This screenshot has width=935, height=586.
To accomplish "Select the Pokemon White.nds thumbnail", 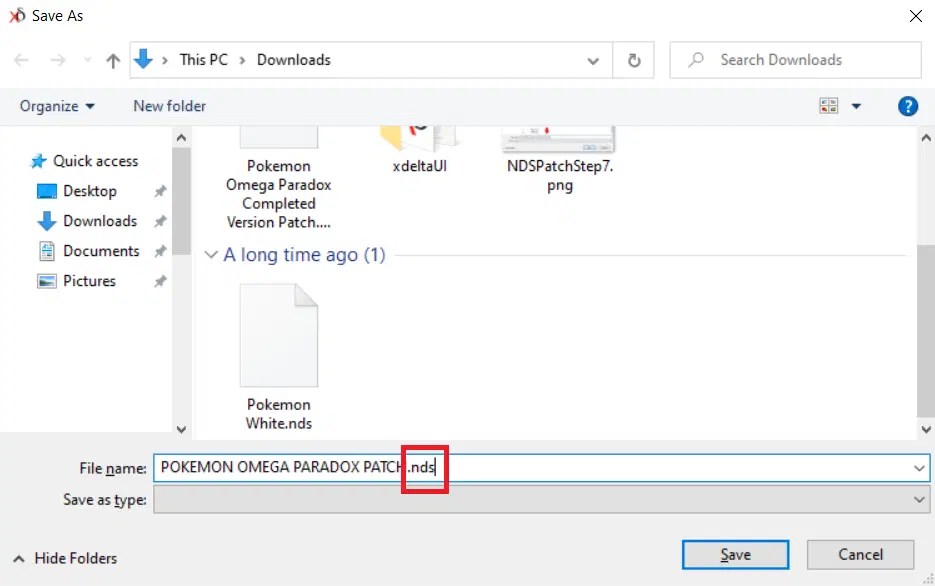I will point(278,335).
